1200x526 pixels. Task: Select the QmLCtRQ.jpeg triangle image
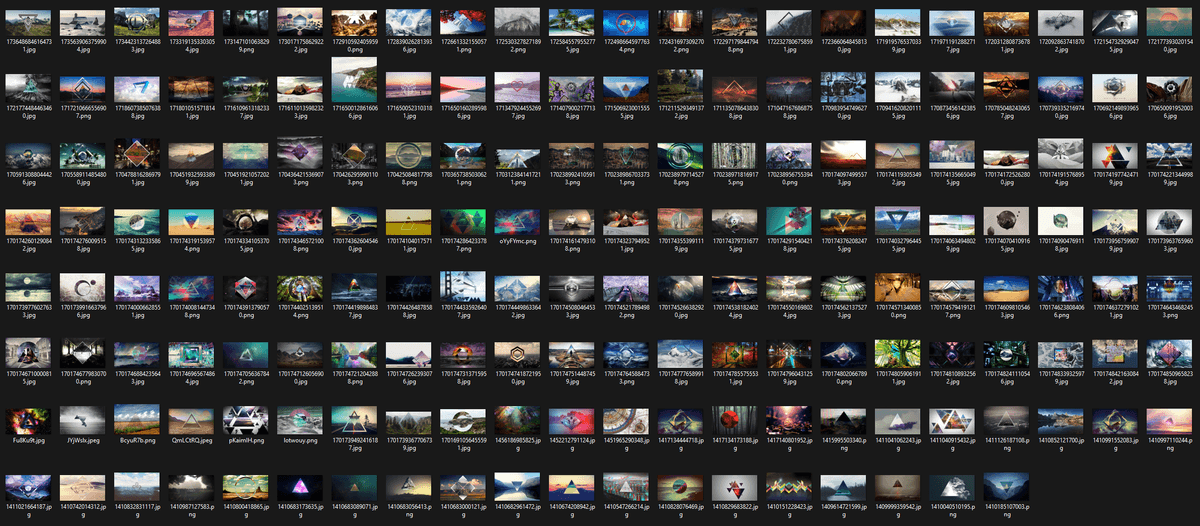coord(188,419)
